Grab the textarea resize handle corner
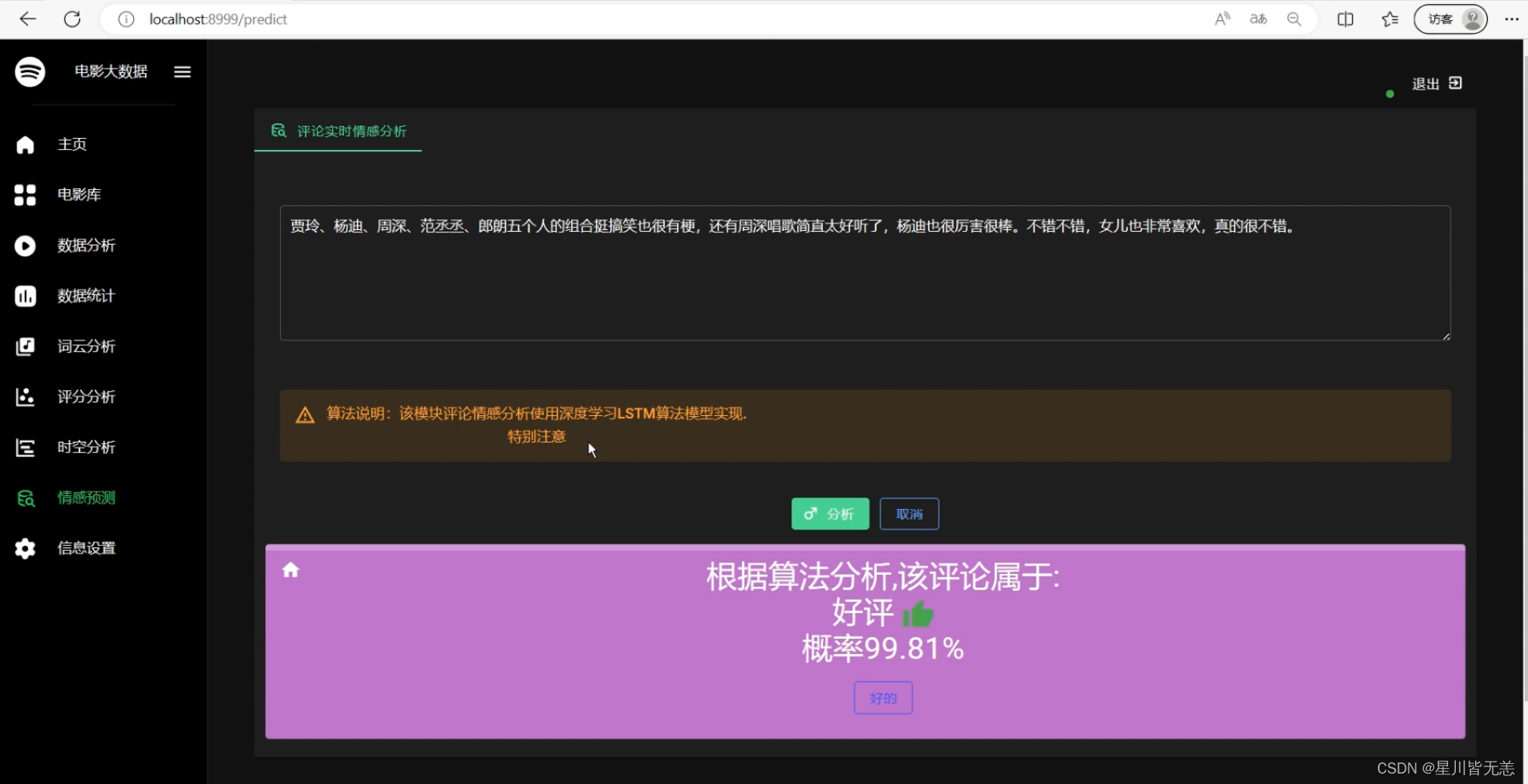 click(x=1446, y=336)
